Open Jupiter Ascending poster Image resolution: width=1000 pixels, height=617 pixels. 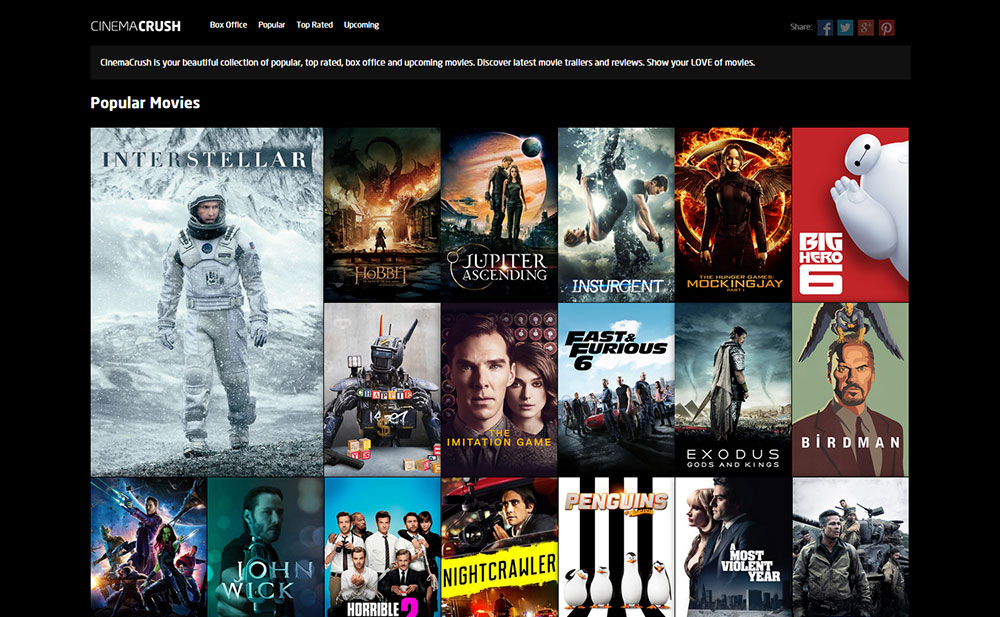(x=499, y=214)
